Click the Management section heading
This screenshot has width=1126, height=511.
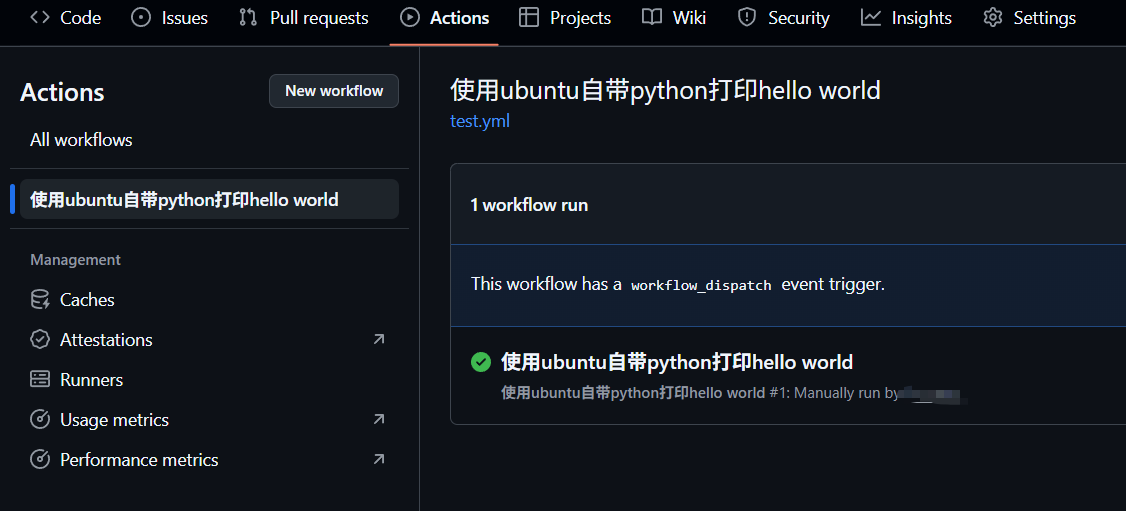(75, 260)
